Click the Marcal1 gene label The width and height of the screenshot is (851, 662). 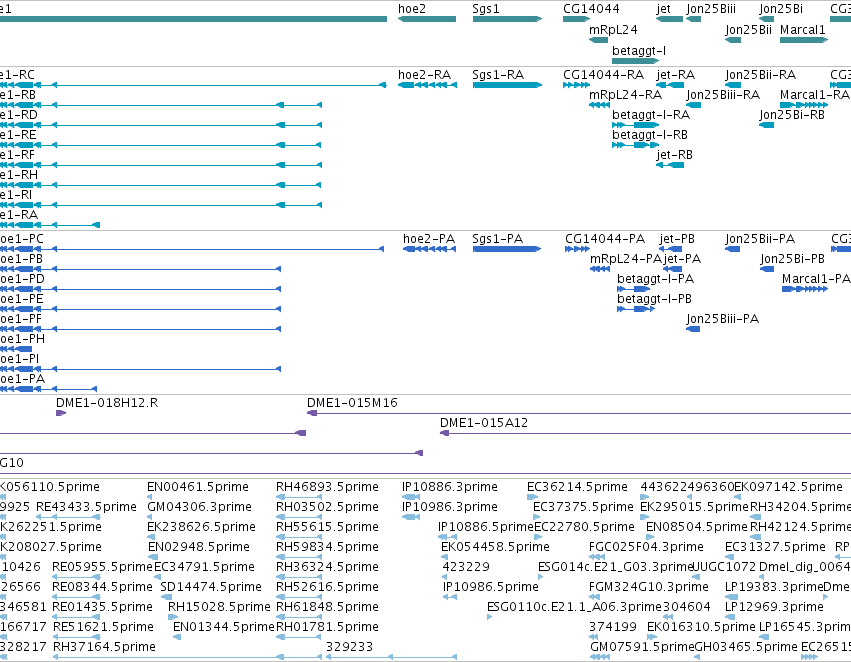pos(803,30)
